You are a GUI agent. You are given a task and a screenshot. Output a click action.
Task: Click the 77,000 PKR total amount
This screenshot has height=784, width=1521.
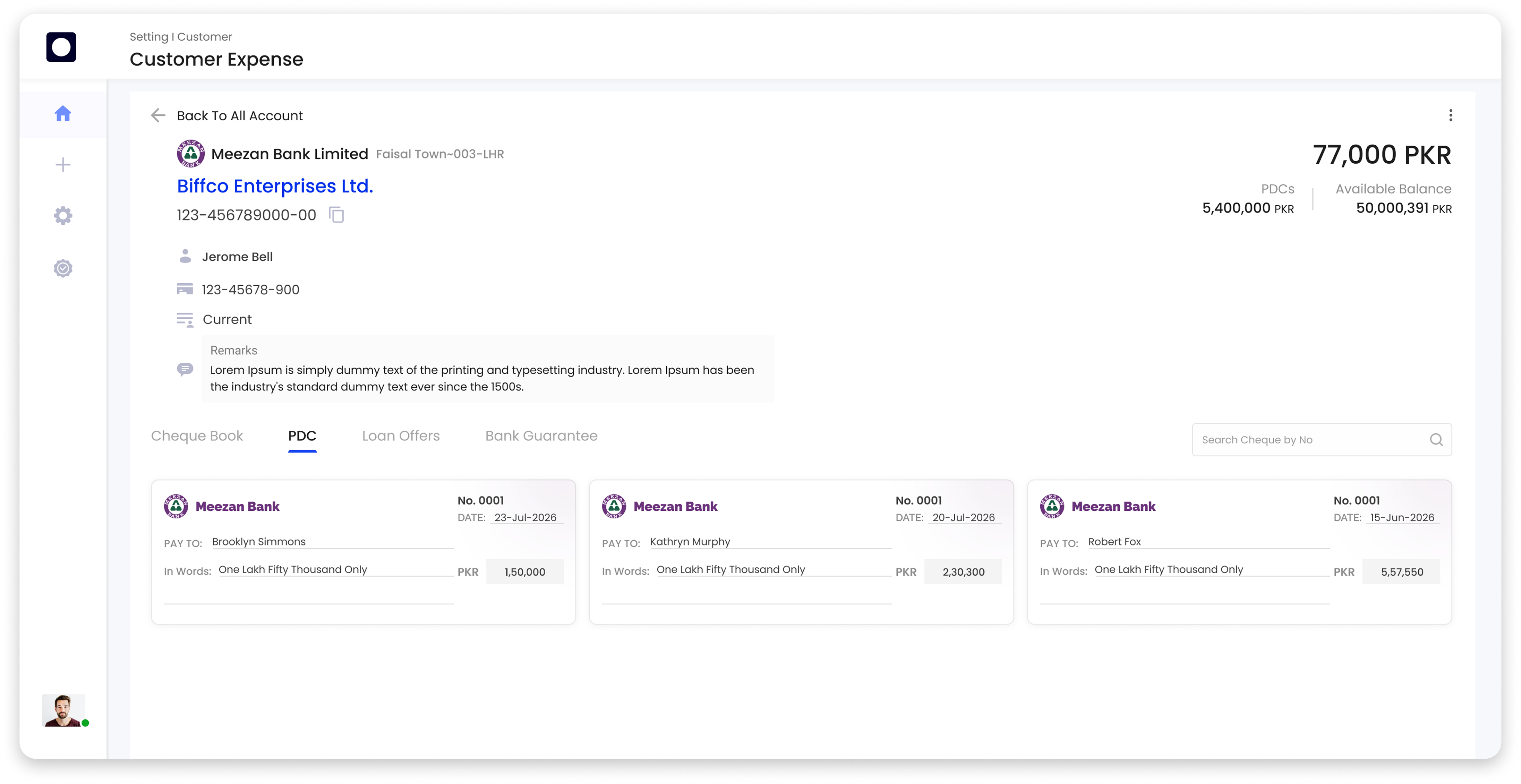tap(1382, 155)
